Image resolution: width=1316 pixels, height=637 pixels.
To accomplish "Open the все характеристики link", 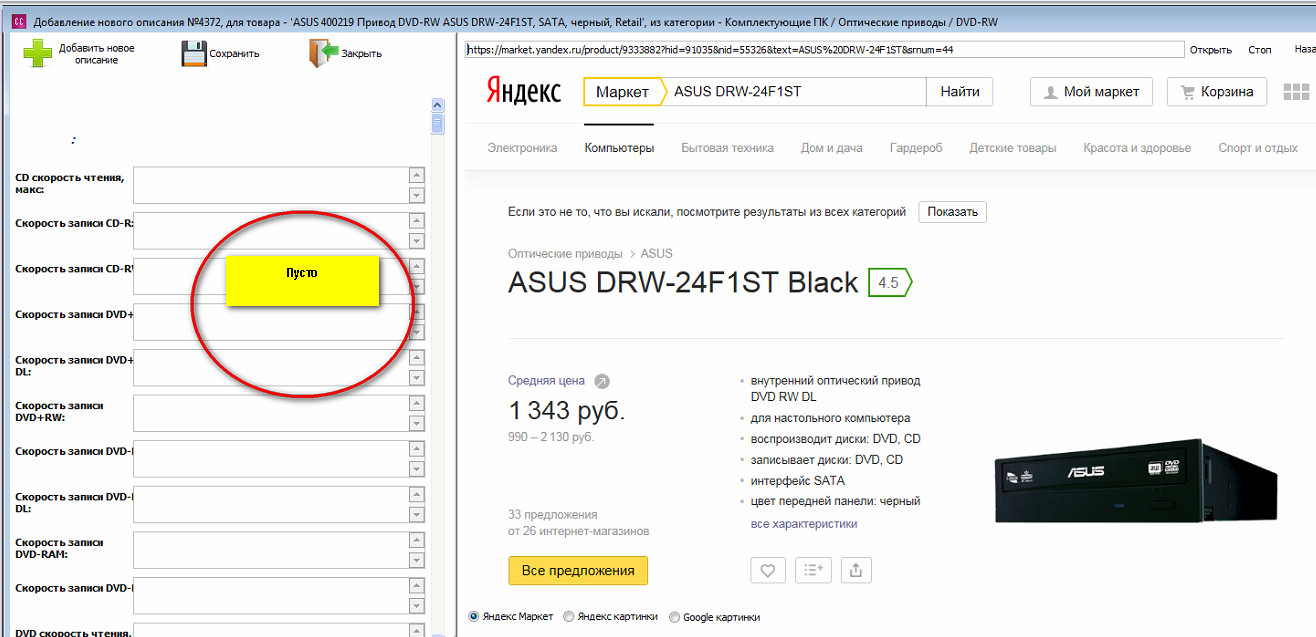I will [804, 524].
